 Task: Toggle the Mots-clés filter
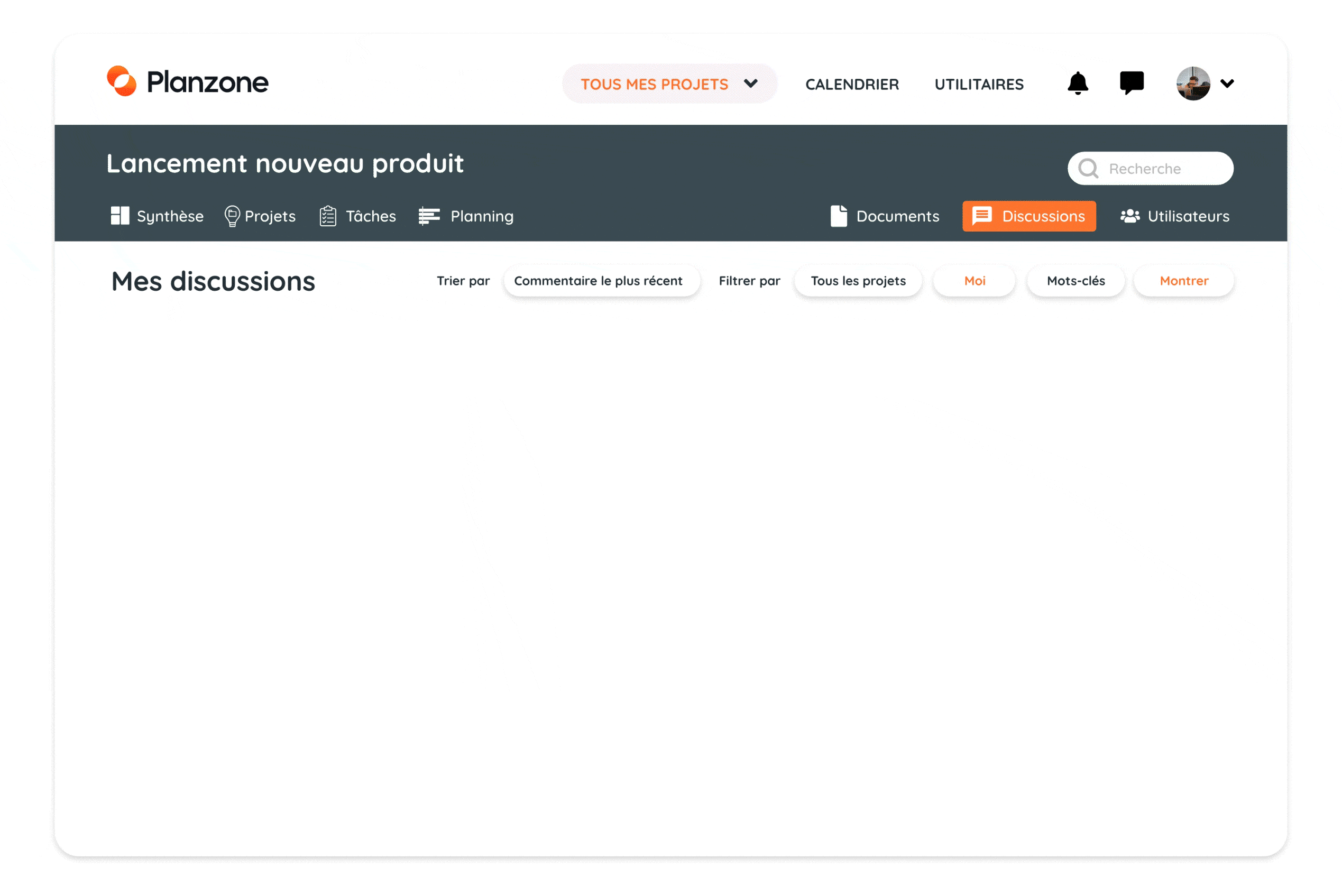[x=1076, y=281]
